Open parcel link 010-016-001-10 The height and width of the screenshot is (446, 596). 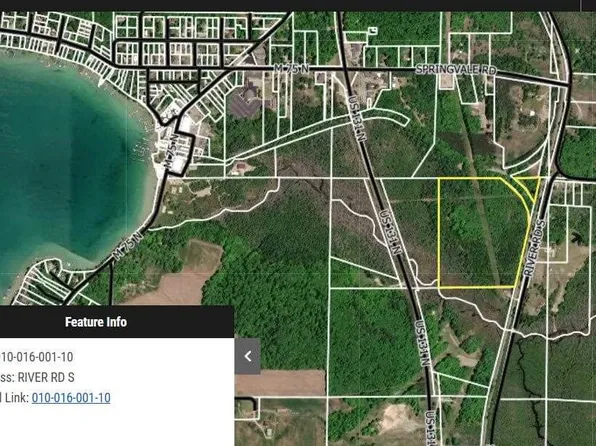pos(71,398)
